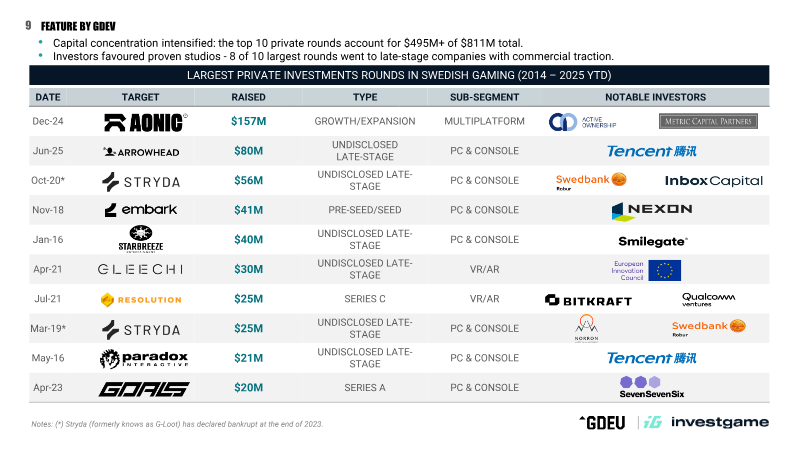
Task: Click the RAISED column header
Action: [248, 97]
